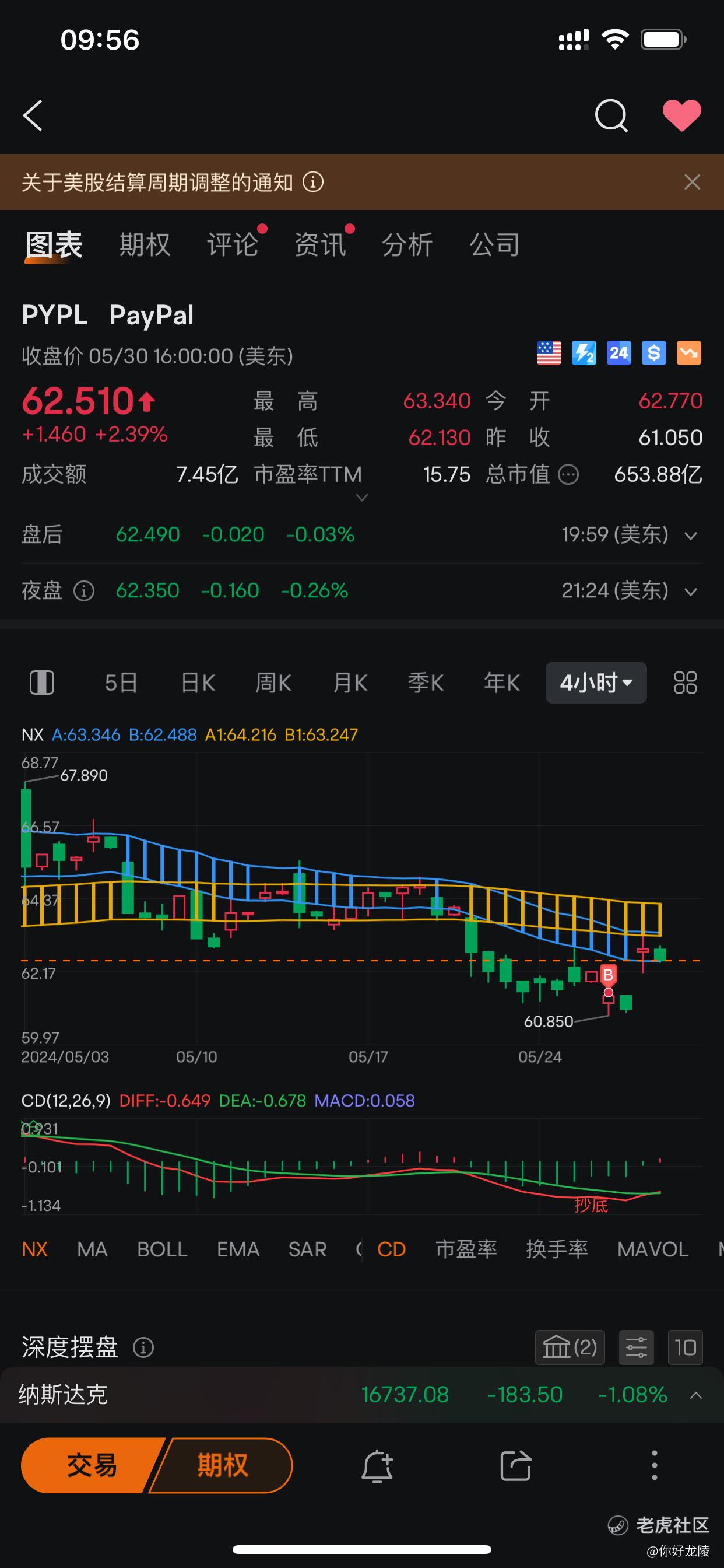The image size is (724, 1568).
Task: Tap the red B buy marker on chart
Action: coord(608,975)
